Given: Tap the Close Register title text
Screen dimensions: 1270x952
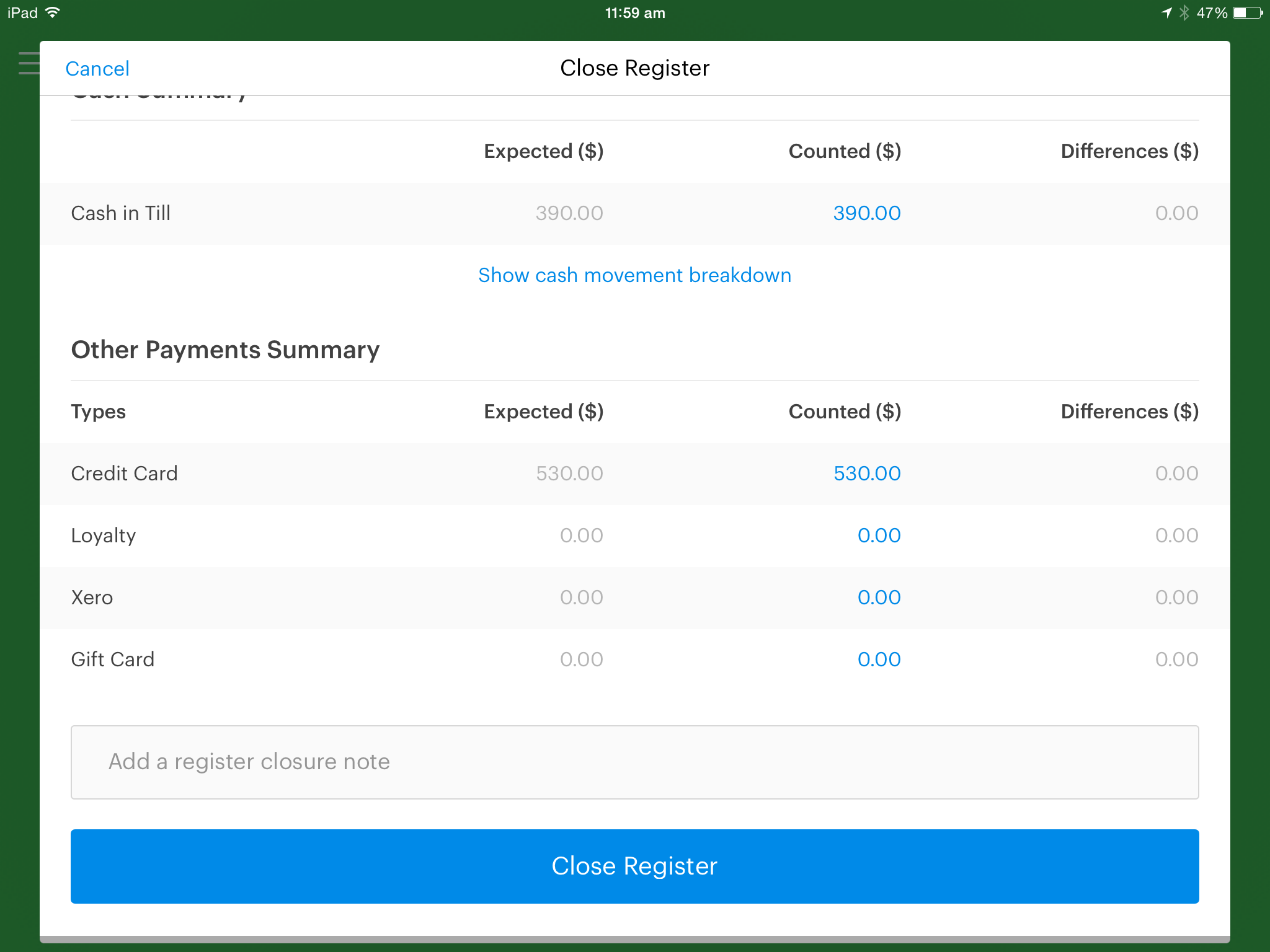Looking at the screenshot, I should pyautogui.click(x=634, y=68).
